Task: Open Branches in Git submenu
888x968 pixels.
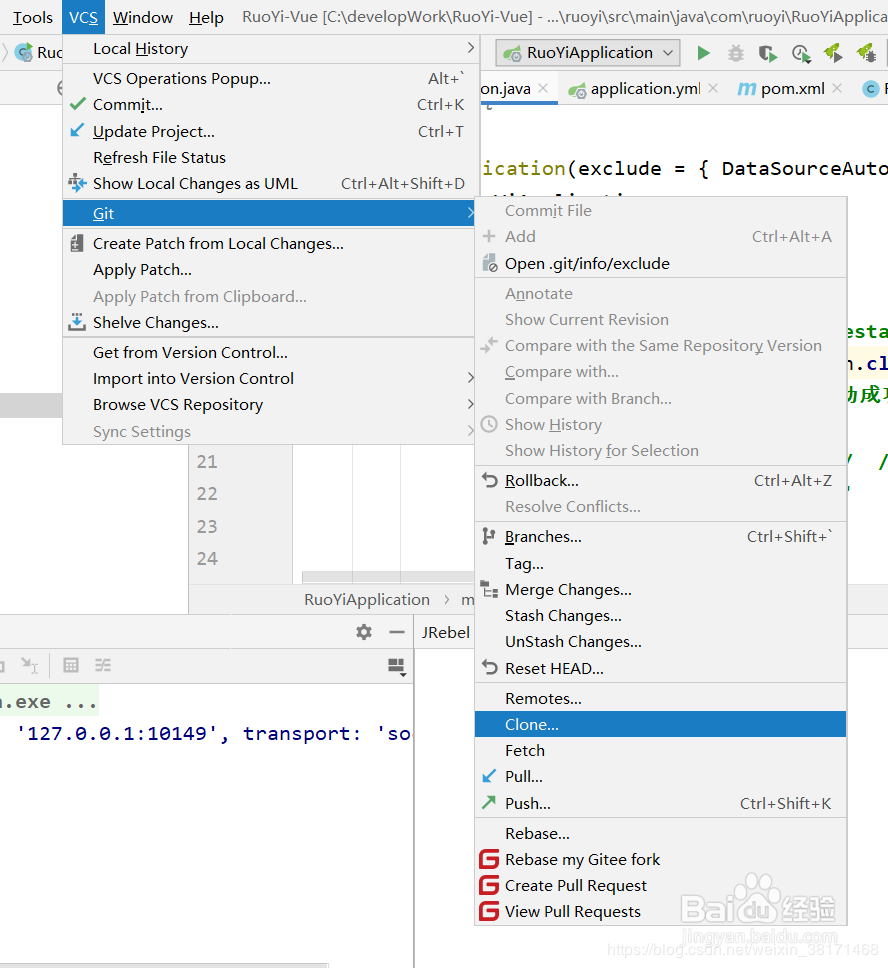Action: click(660, 537)
